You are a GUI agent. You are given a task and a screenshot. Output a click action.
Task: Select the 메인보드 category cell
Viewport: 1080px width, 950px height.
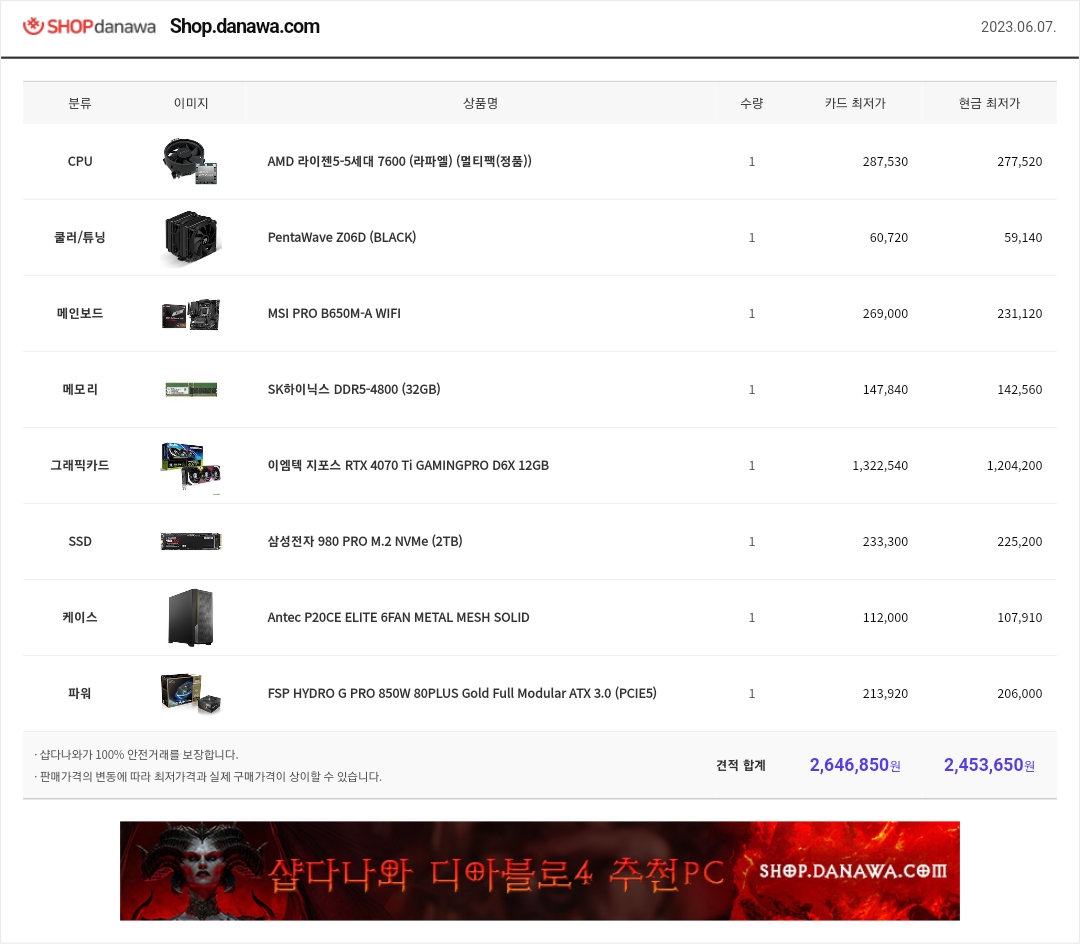80,313
